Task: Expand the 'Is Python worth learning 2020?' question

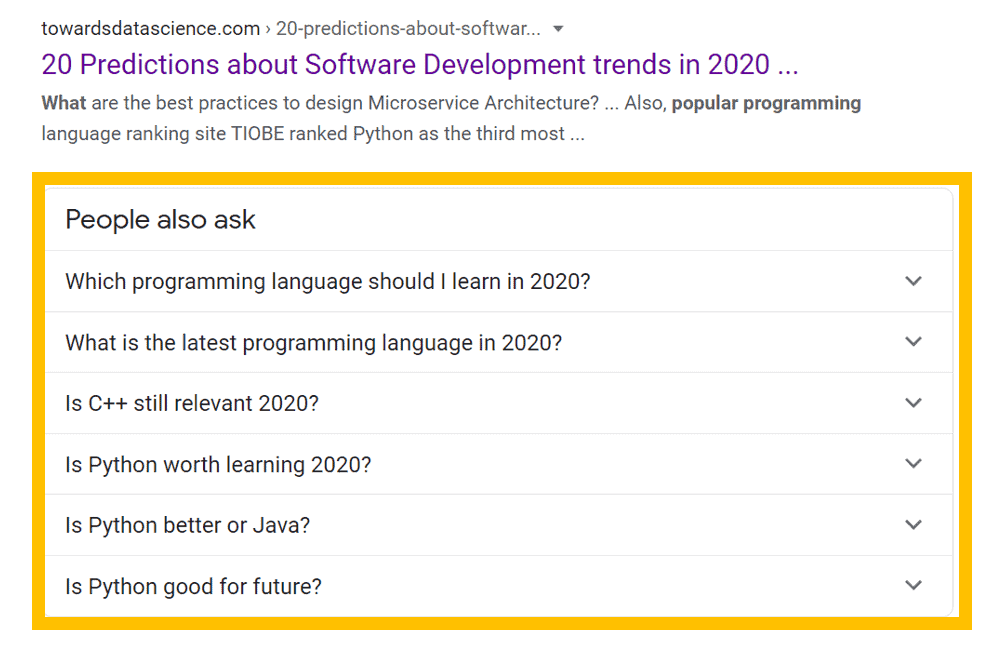Action: click(x=498, y=464)
